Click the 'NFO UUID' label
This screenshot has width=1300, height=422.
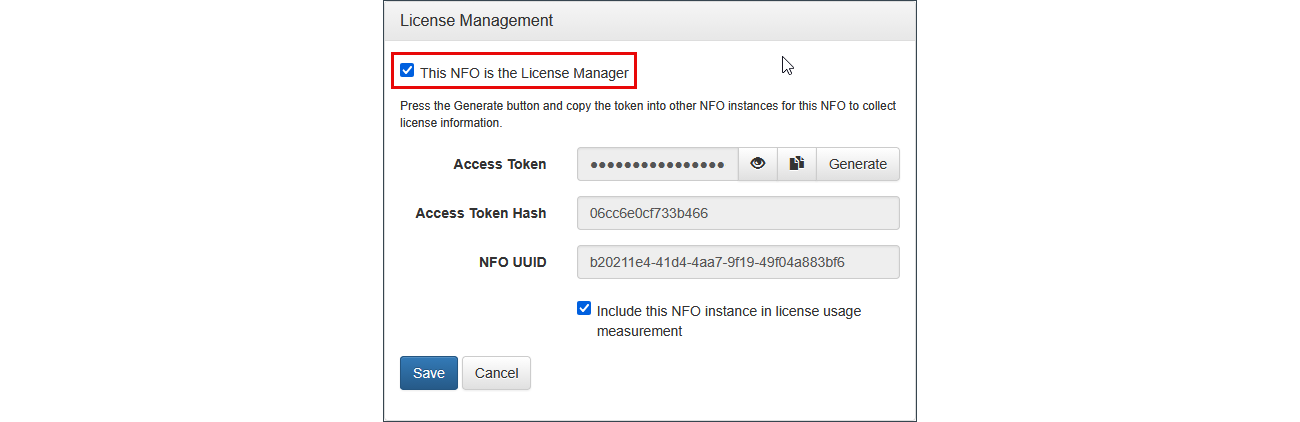513,262
